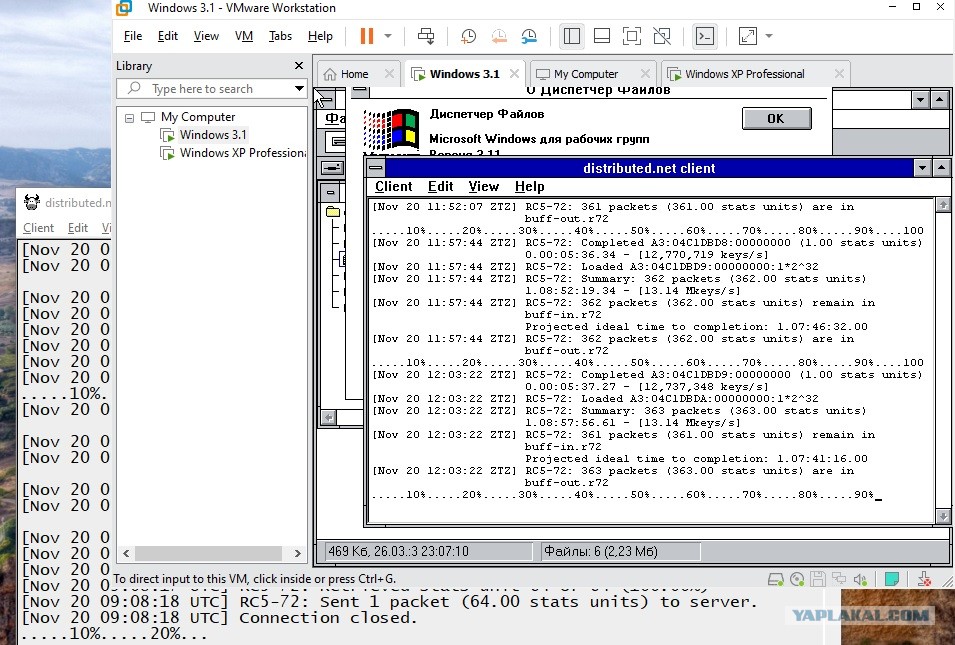
Task: Open Client menu in host distributed.net window
Action: tap(38, 228)
